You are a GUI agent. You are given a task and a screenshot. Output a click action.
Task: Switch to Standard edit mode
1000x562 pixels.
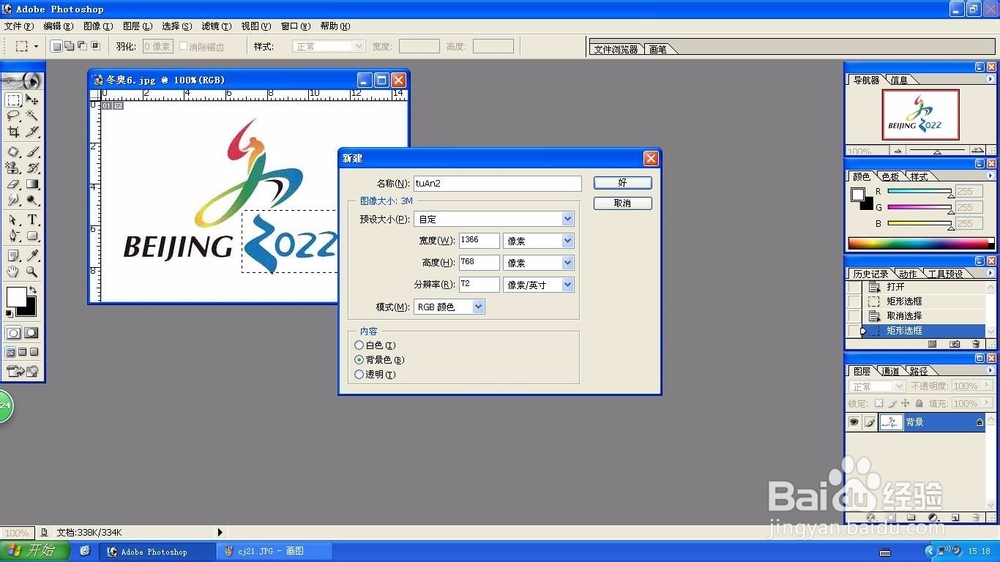[x=13, y=333]
